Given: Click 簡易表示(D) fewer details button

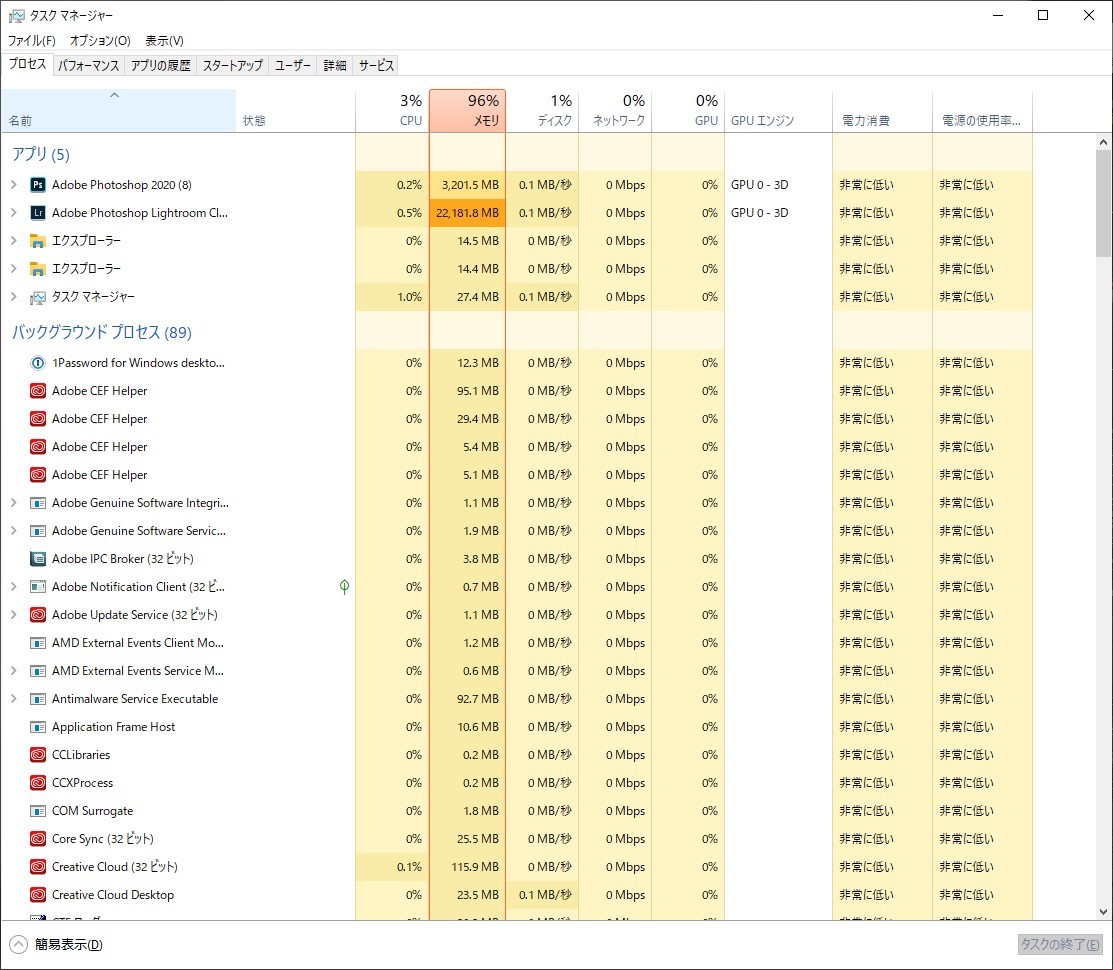Looking at the screenshot, I should [56, 944].
